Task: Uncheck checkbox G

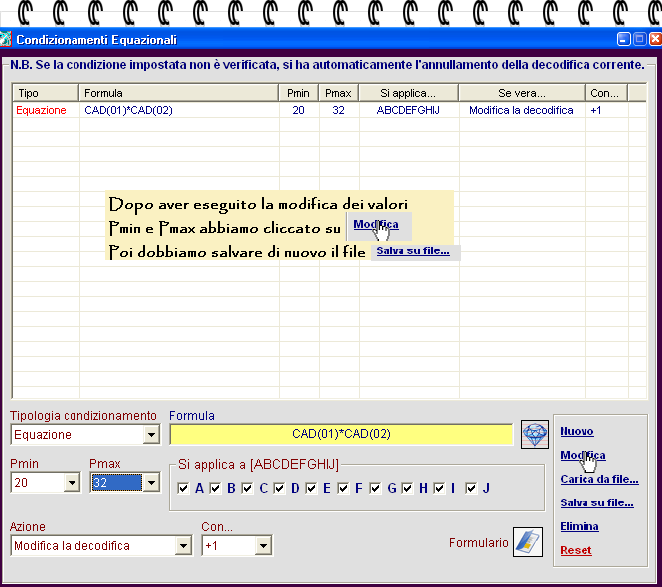Action: click(x=375, y=489)
